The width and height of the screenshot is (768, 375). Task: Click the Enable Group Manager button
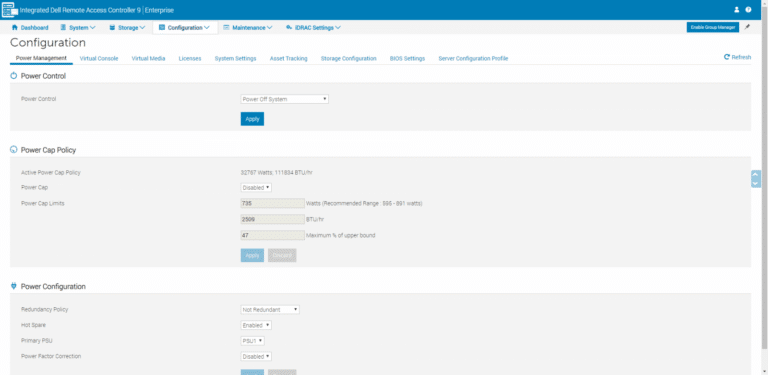[x=713, y=27]
